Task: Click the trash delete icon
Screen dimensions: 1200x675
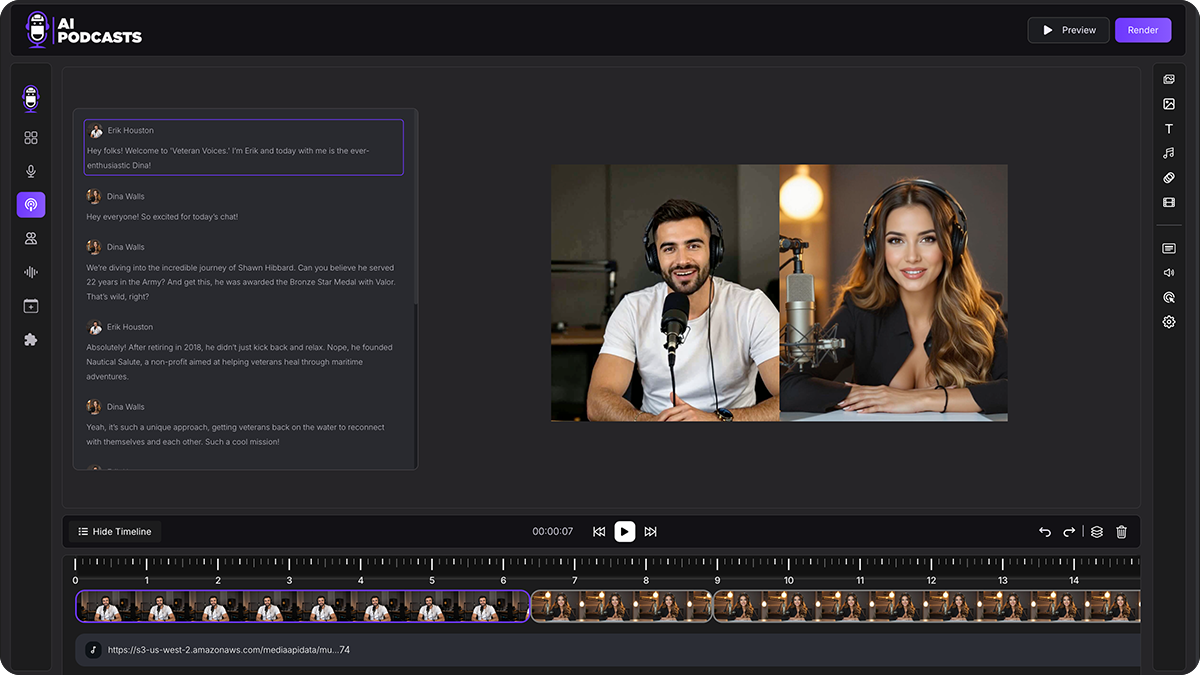Action: pos(1121,532)
